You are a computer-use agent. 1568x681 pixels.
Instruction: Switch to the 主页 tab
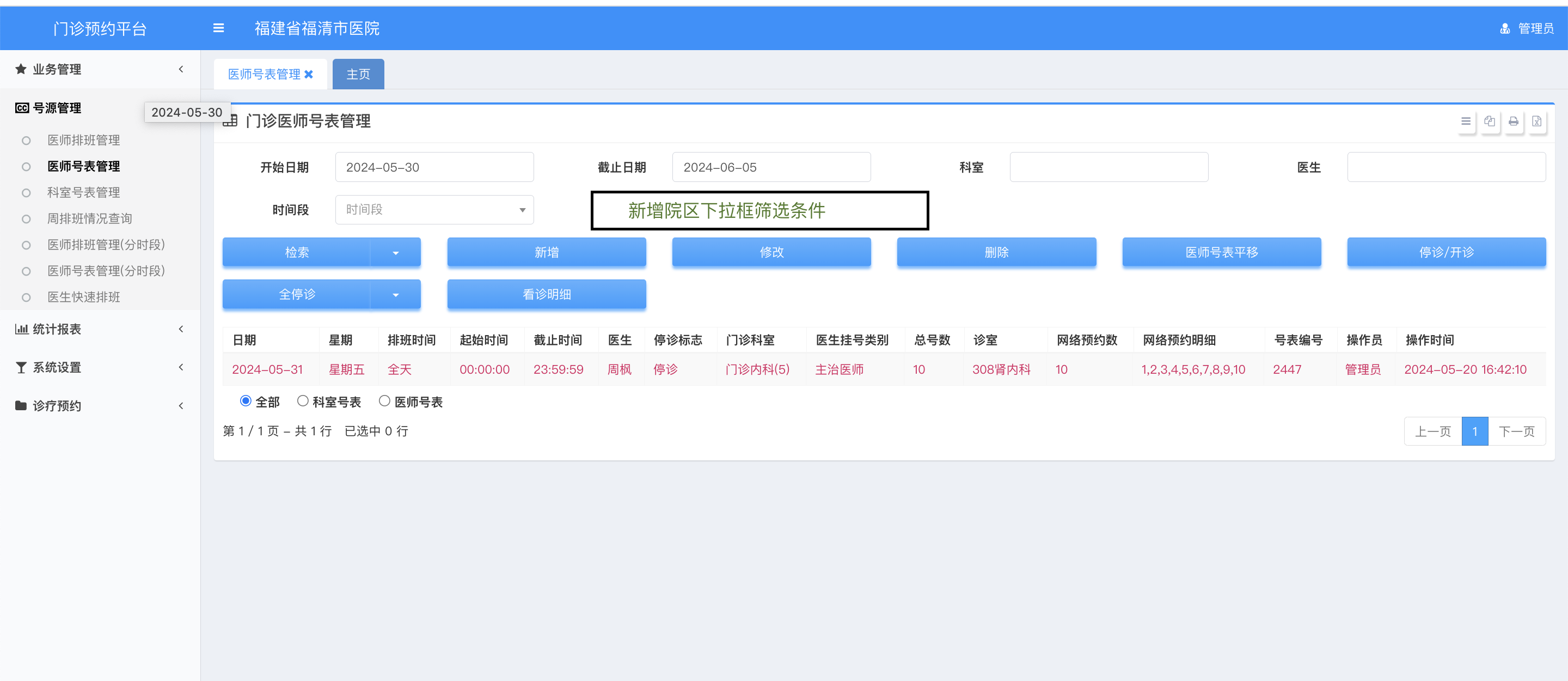click(x=358, y=74)
